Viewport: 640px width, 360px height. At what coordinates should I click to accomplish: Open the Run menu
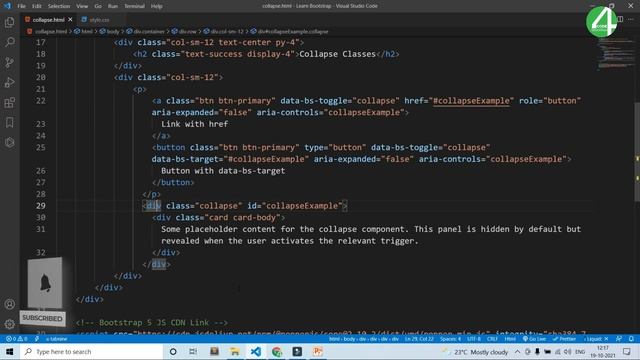click(113, 6)
